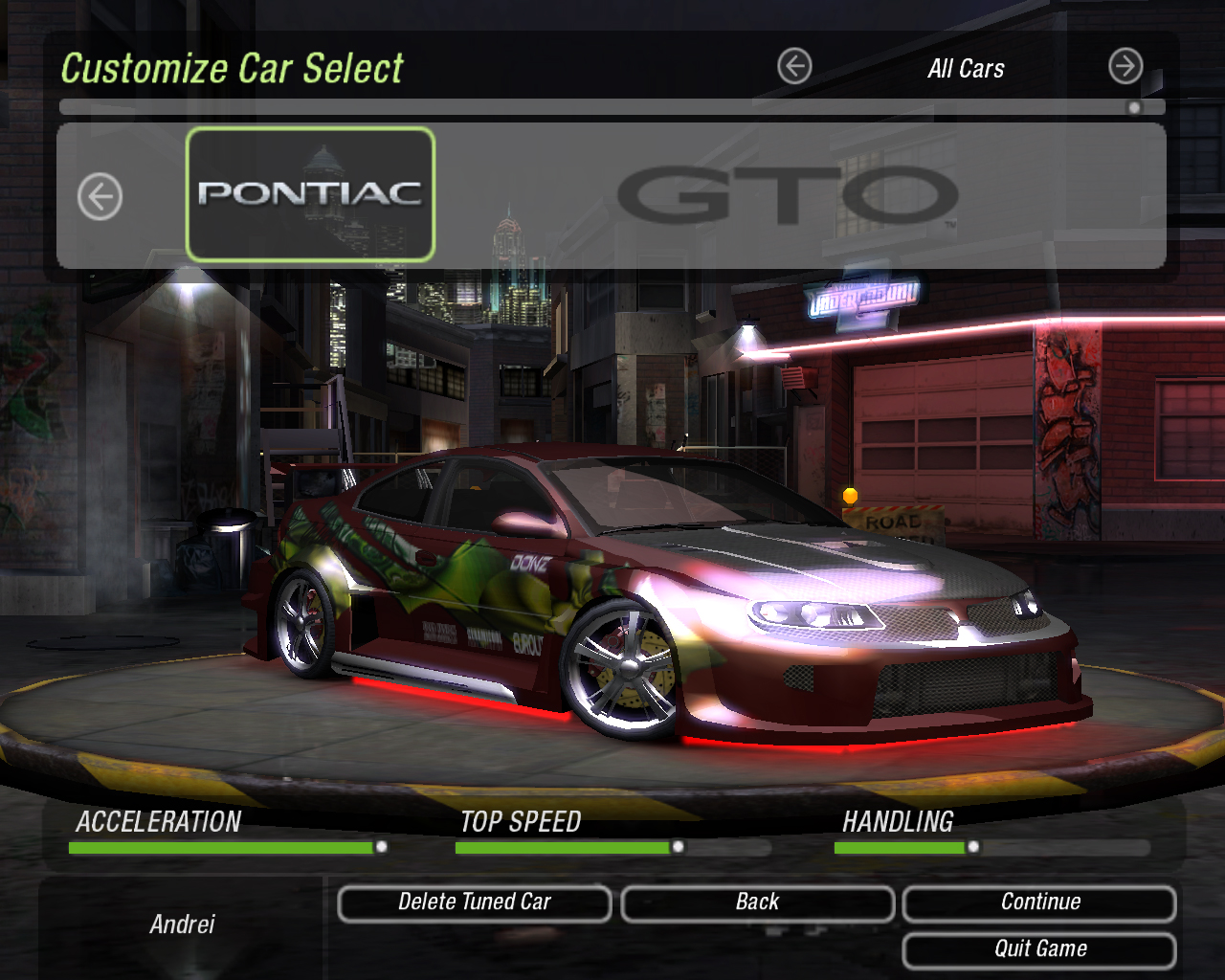Click the Handling bar end marker
Image resolution: width=1225 pixels, height=980 pixels.
click(x=973, y=847)
